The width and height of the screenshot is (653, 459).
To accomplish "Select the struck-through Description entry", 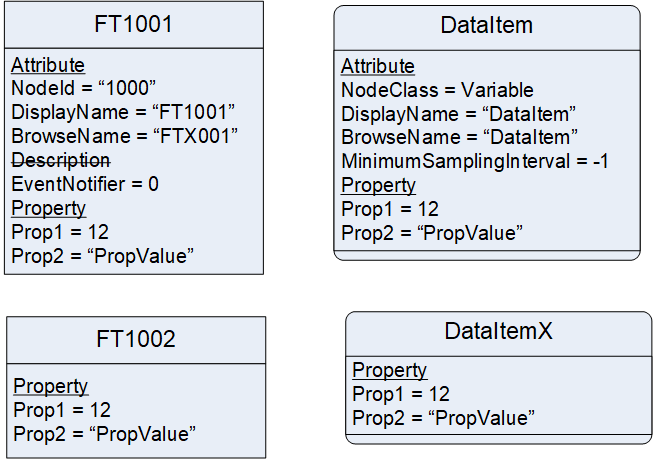I will pos(61,160).
